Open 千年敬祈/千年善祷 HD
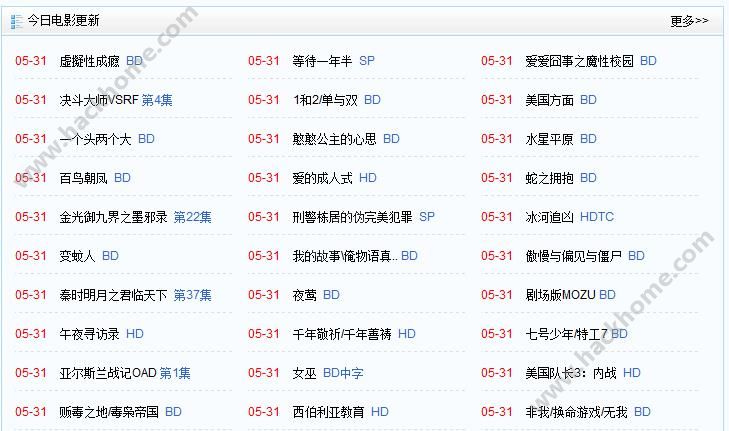The height and width of the screenshot is (431, 729). [x=354, y=334]
